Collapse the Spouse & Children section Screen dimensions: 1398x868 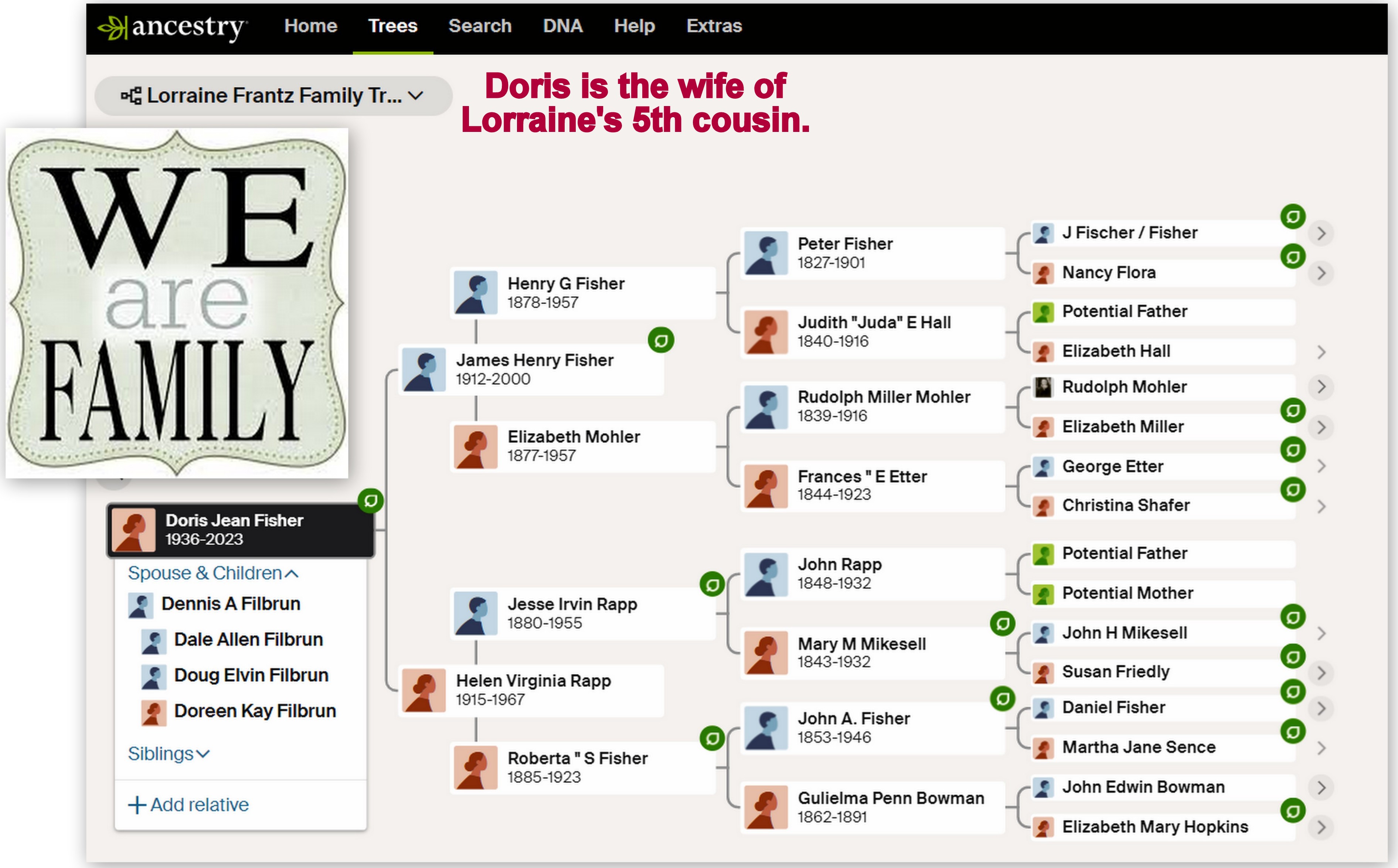(x=213, y=573)
